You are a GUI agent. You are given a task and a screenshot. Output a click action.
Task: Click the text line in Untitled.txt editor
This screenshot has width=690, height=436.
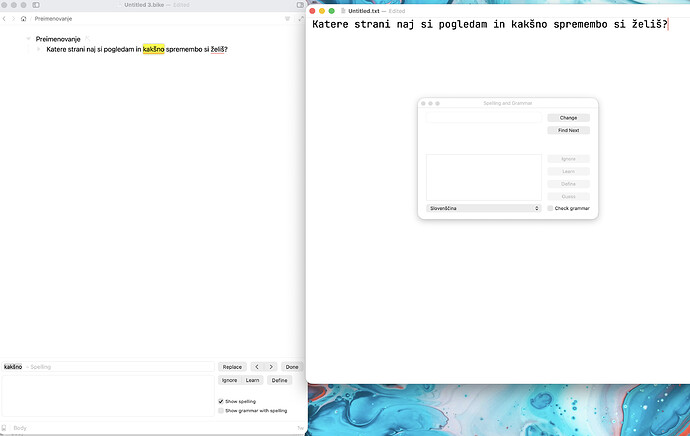point(490,24)
